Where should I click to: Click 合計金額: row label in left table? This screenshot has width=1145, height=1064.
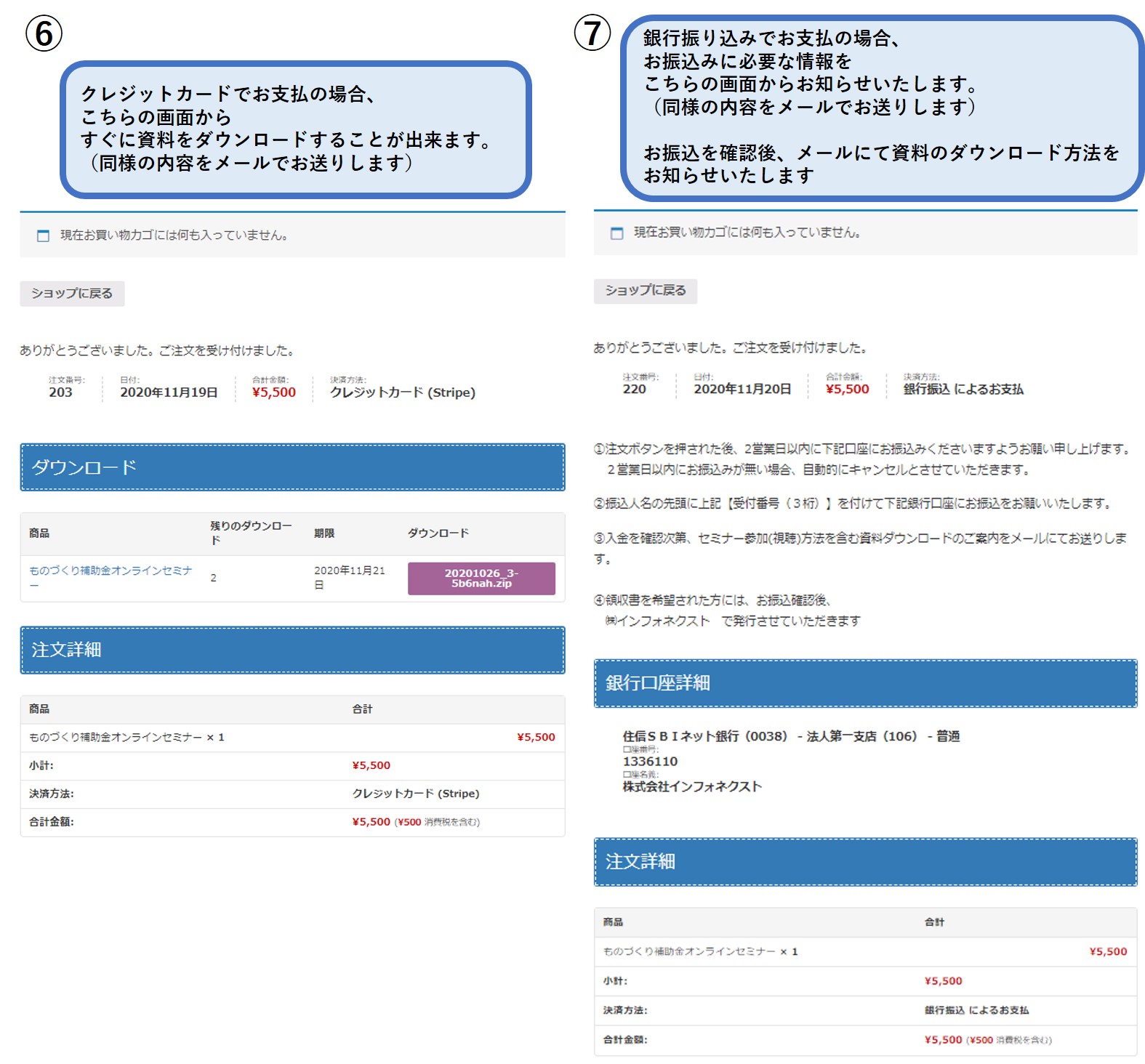pyautogui.click(x=52, y=823)
